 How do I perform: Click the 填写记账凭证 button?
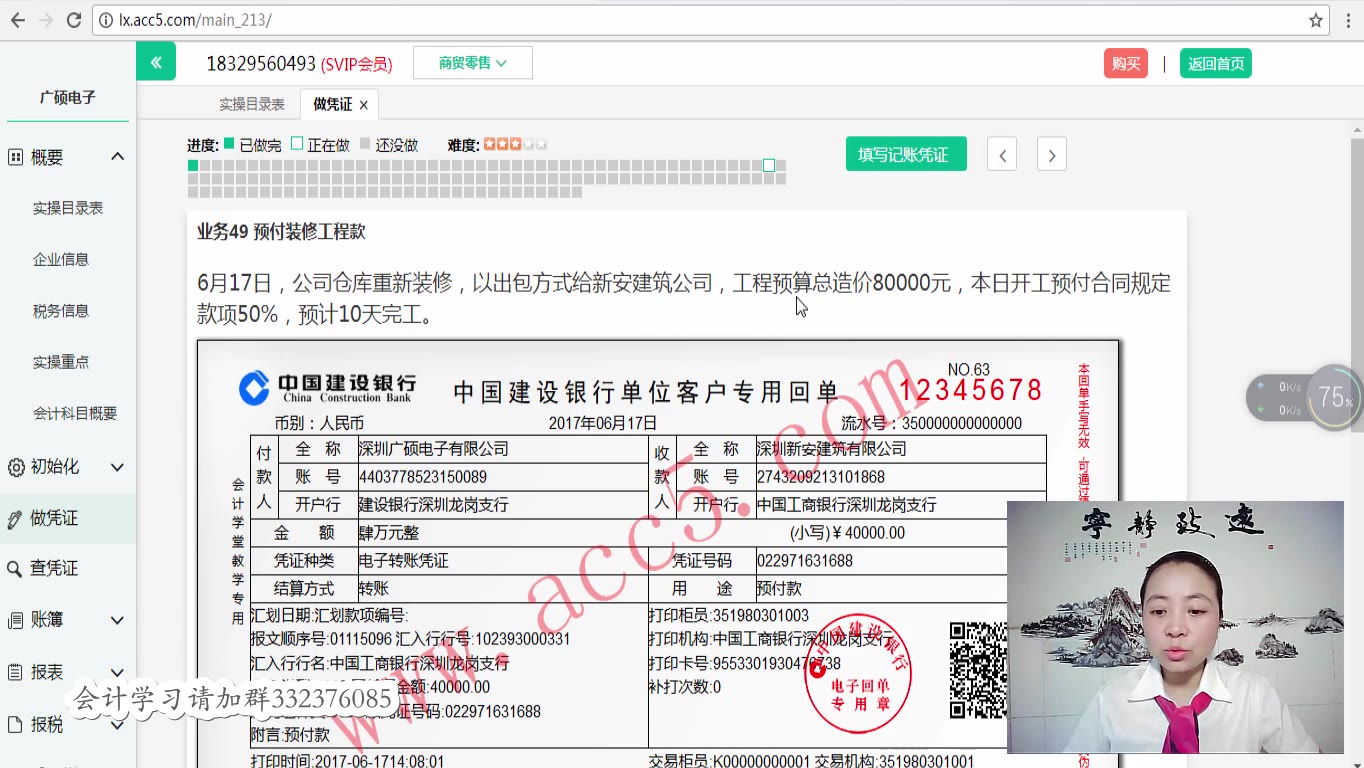(906, 154)
